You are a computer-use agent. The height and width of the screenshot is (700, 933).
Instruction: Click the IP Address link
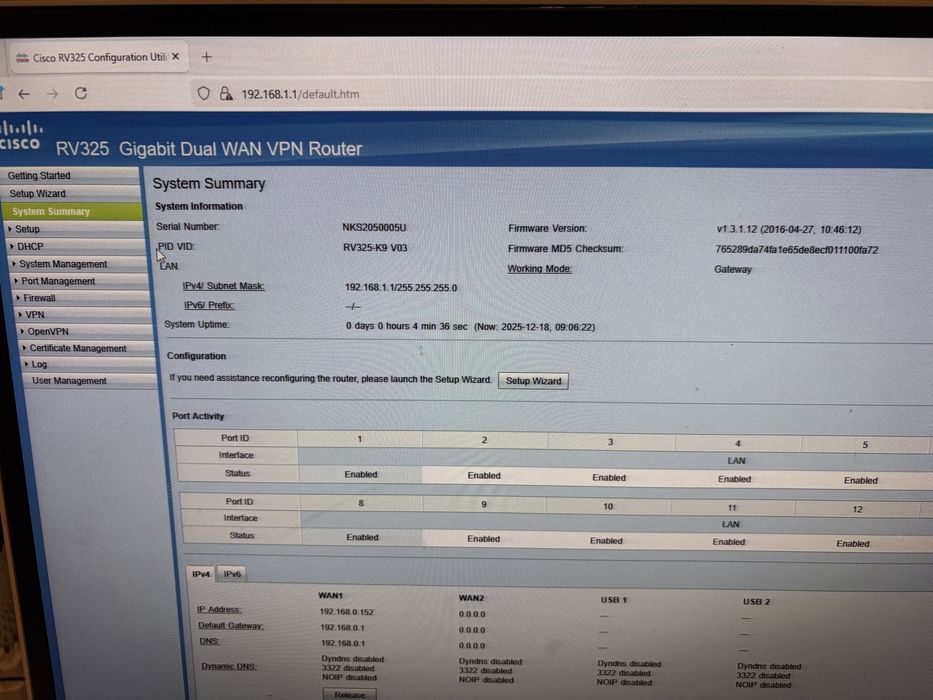pyautogui.click(x=219, y=610)
